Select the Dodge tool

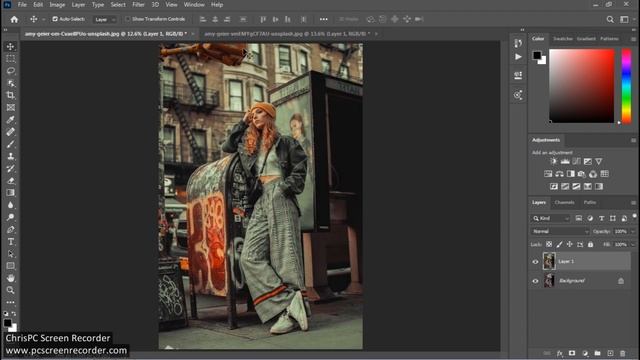tap(11, 217)
